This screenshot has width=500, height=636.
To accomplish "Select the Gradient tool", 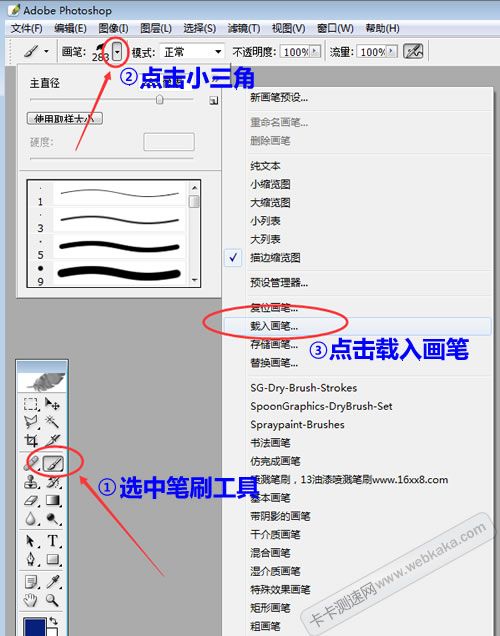I will (x=52, y=500).
